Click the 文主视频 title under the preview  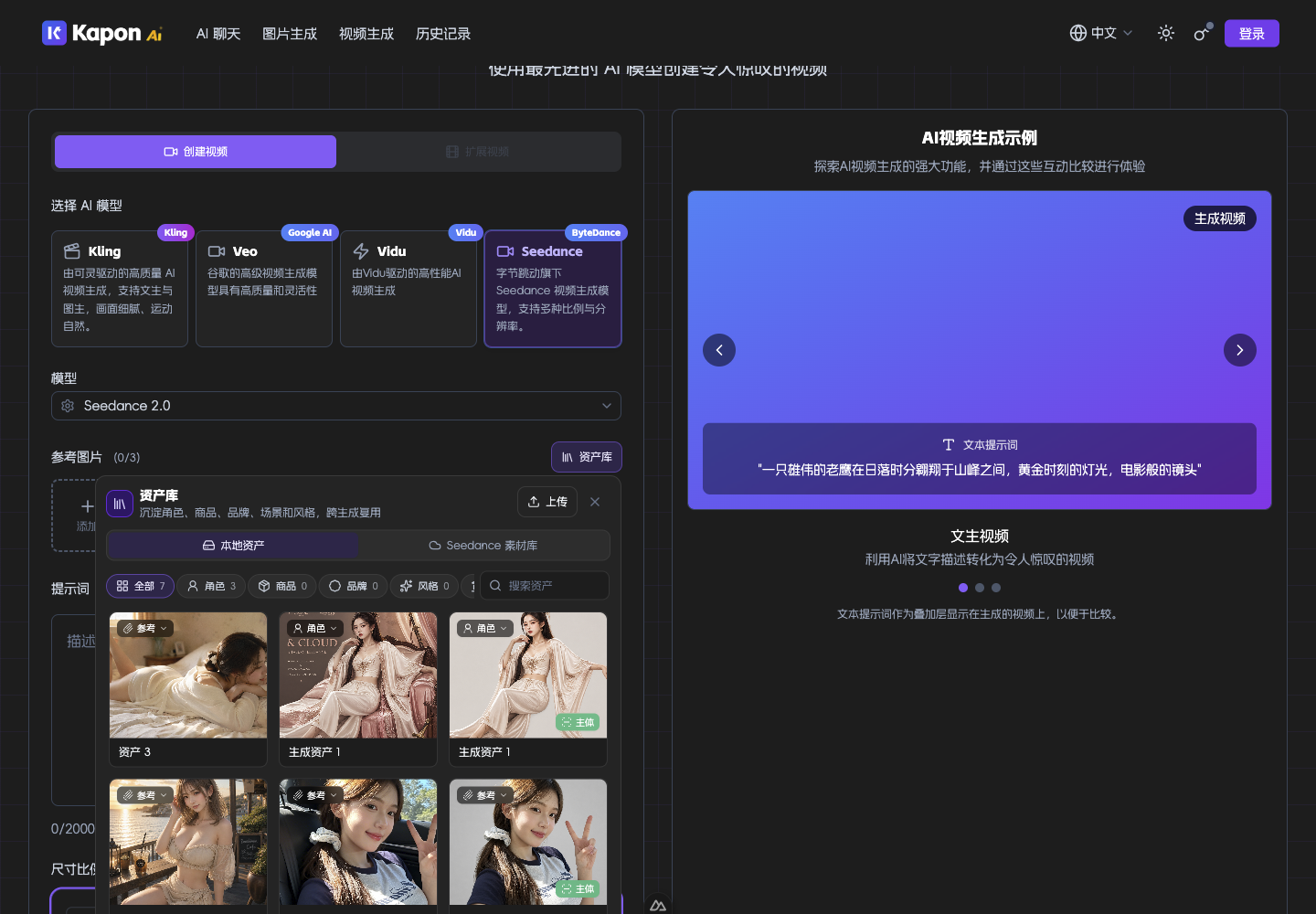pyautogui.click(x=980, y=537)
